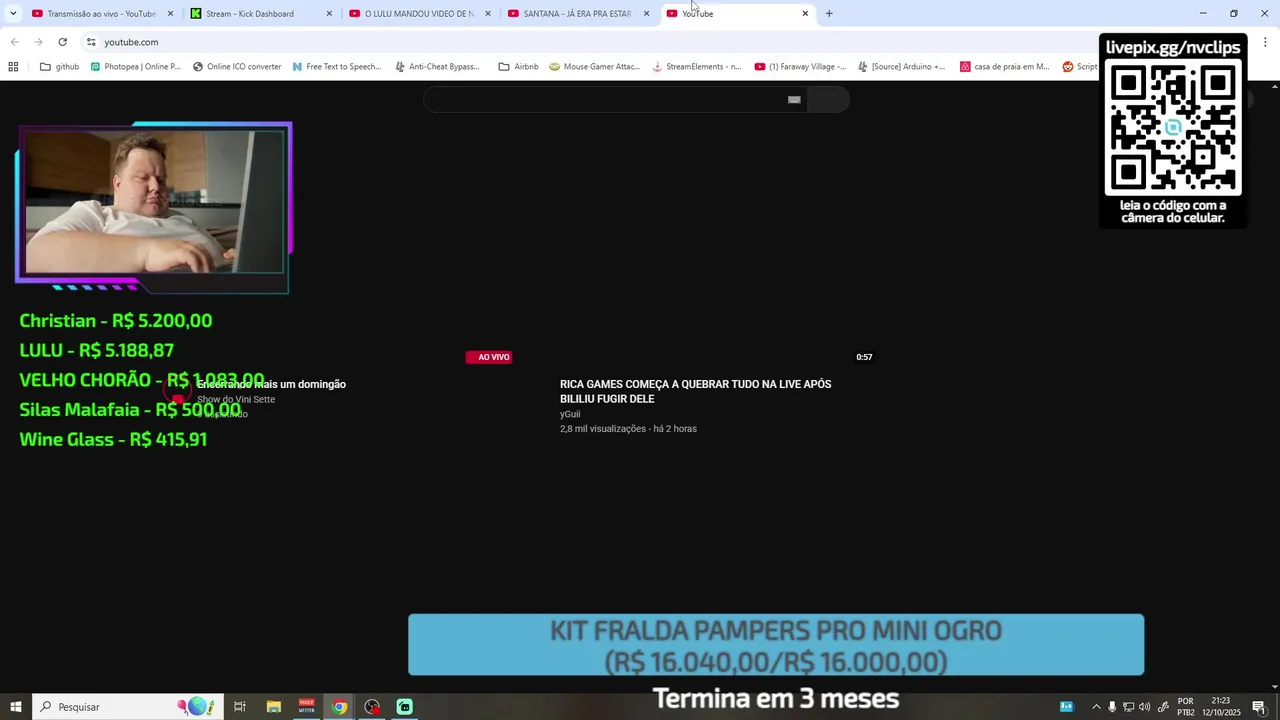Click the microphone tray icon

point(1112,707)
